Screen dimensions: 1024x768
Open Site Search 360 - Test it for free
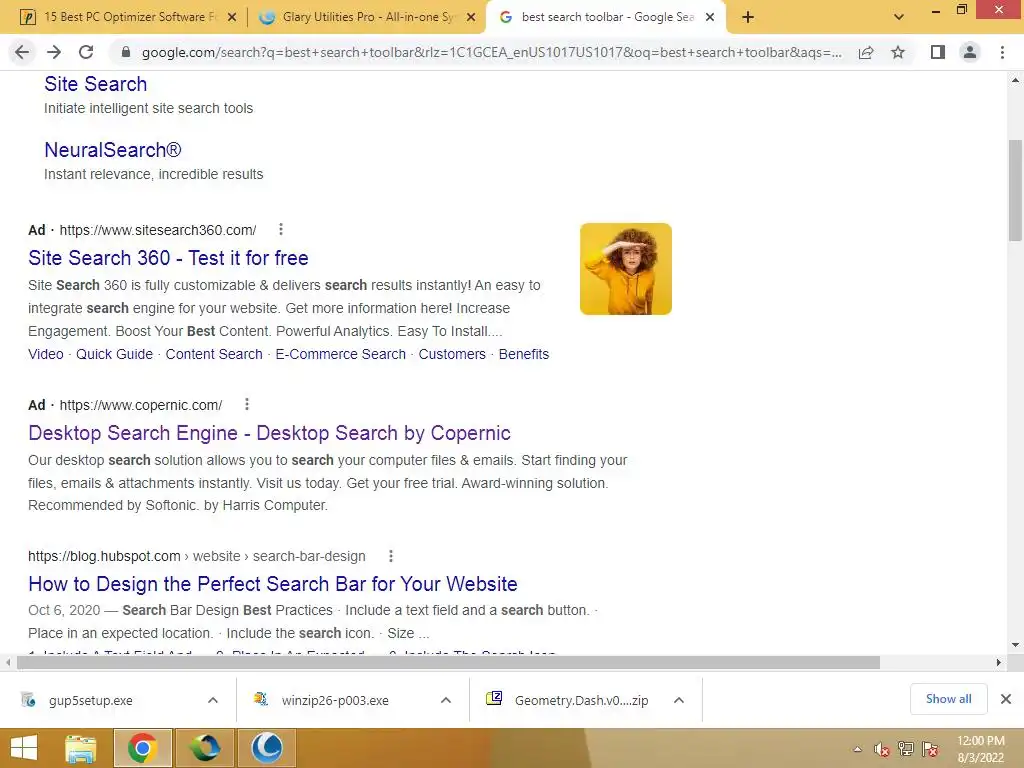168,257
